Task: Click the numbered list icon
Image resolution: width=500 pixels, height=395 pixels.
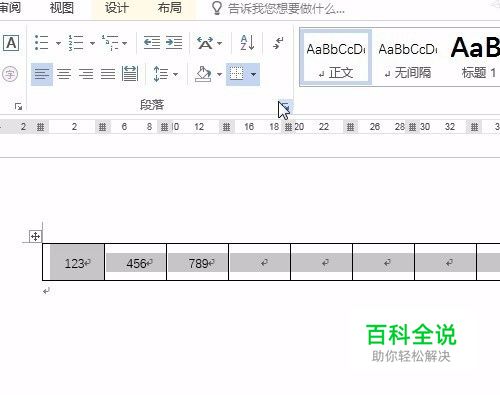Action: pyautogui.click(x=76, y=43)
